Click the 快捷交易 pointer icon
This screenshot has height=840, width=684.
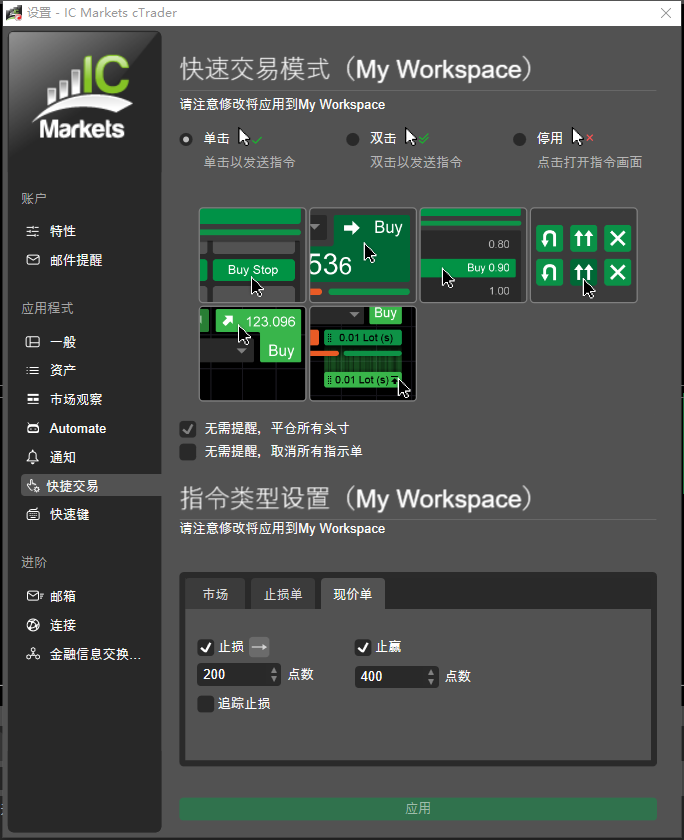click(33, 485)
